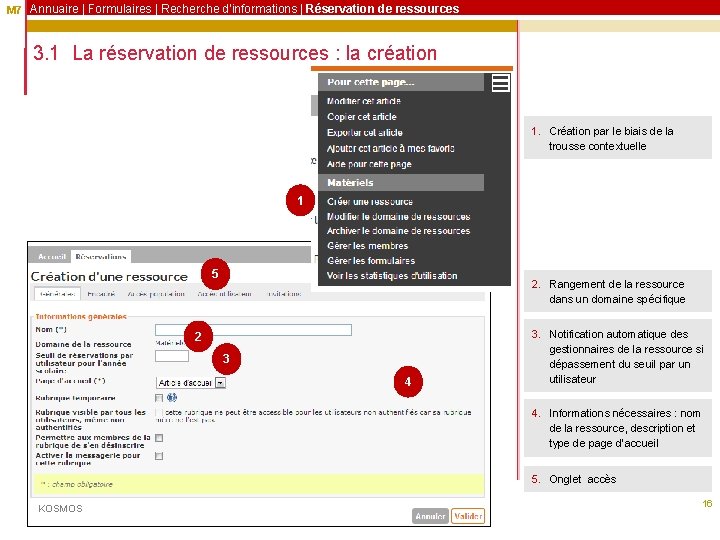Click Formulaires in the top header

[119, 9]
